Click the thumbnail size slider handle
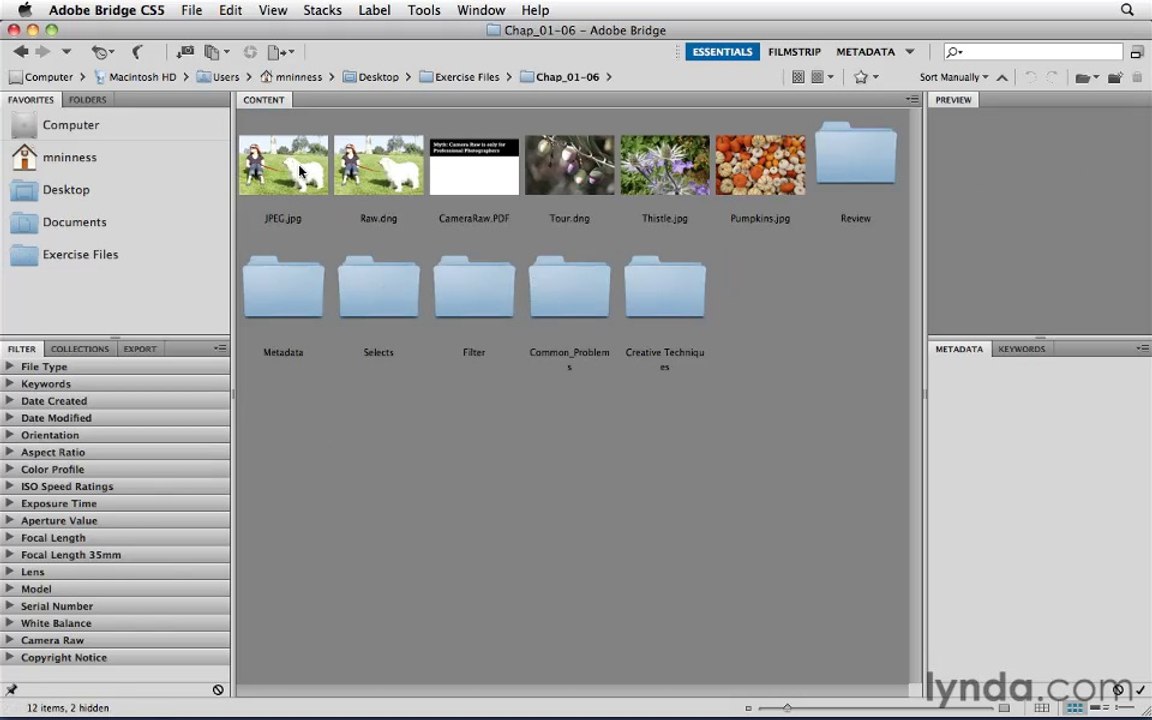 [x=787, y=708]
